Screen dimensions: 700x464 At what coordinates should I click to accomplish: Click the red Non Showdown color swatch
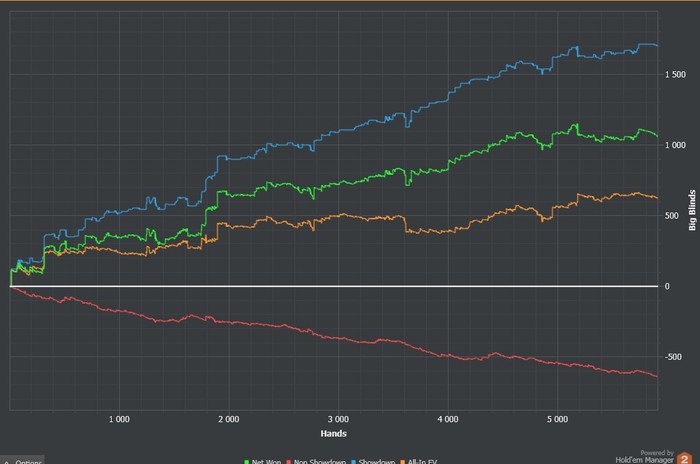click(x=289, y=462)
